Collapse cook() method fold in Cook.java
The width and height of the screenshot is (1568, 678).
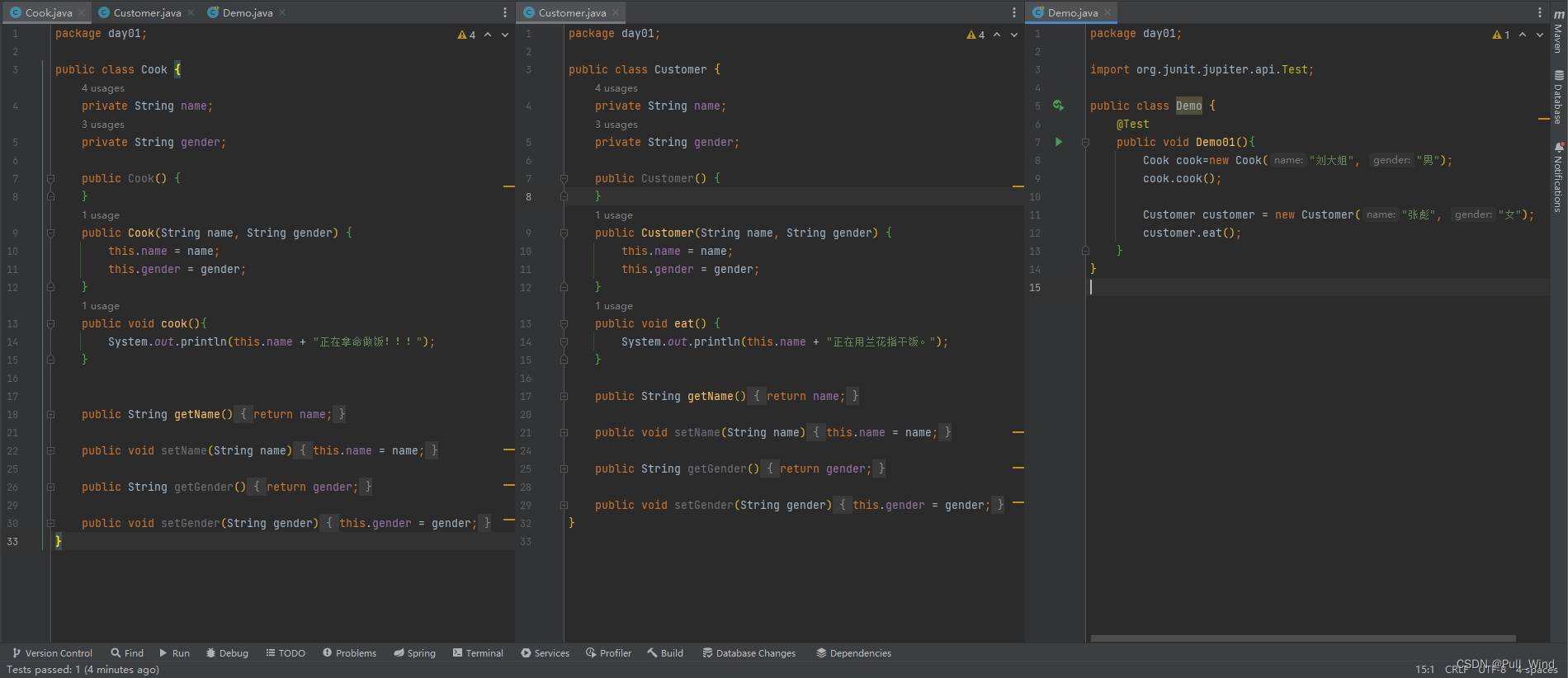click(x=50, y=323)
